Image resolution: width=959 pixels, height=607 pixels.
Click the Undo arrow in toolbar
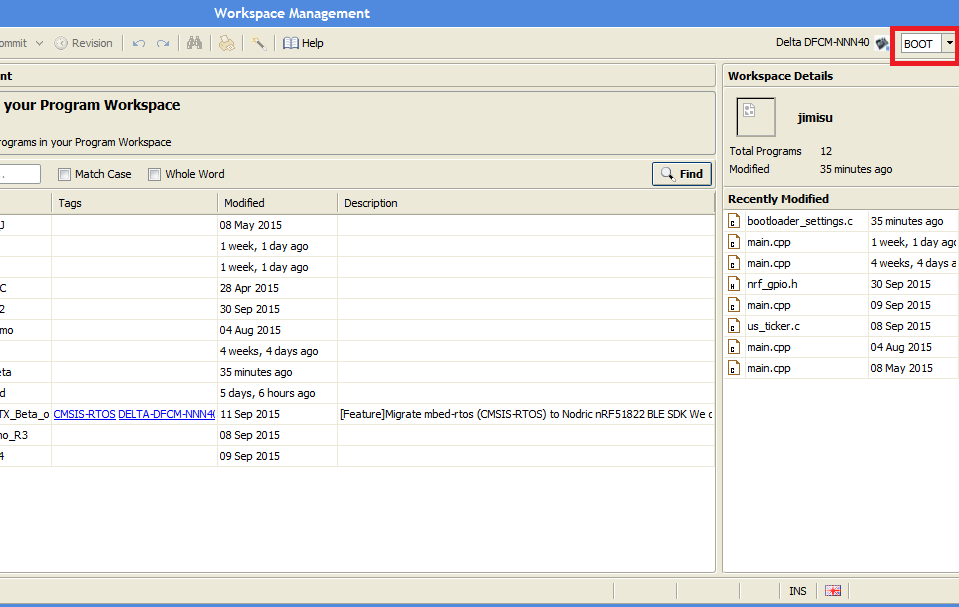point(139,43)
